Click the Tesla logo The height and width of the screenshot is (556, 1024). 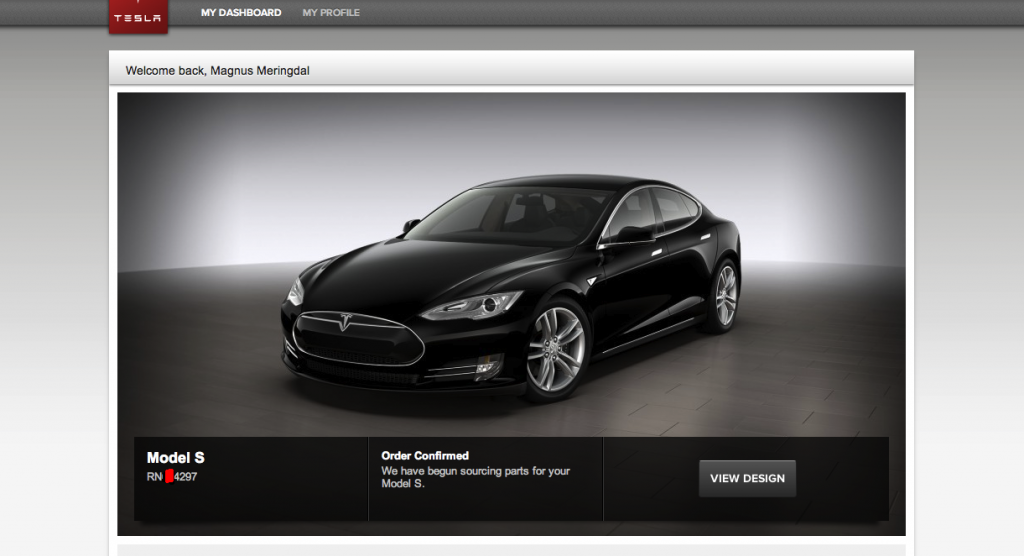point(138,16)
